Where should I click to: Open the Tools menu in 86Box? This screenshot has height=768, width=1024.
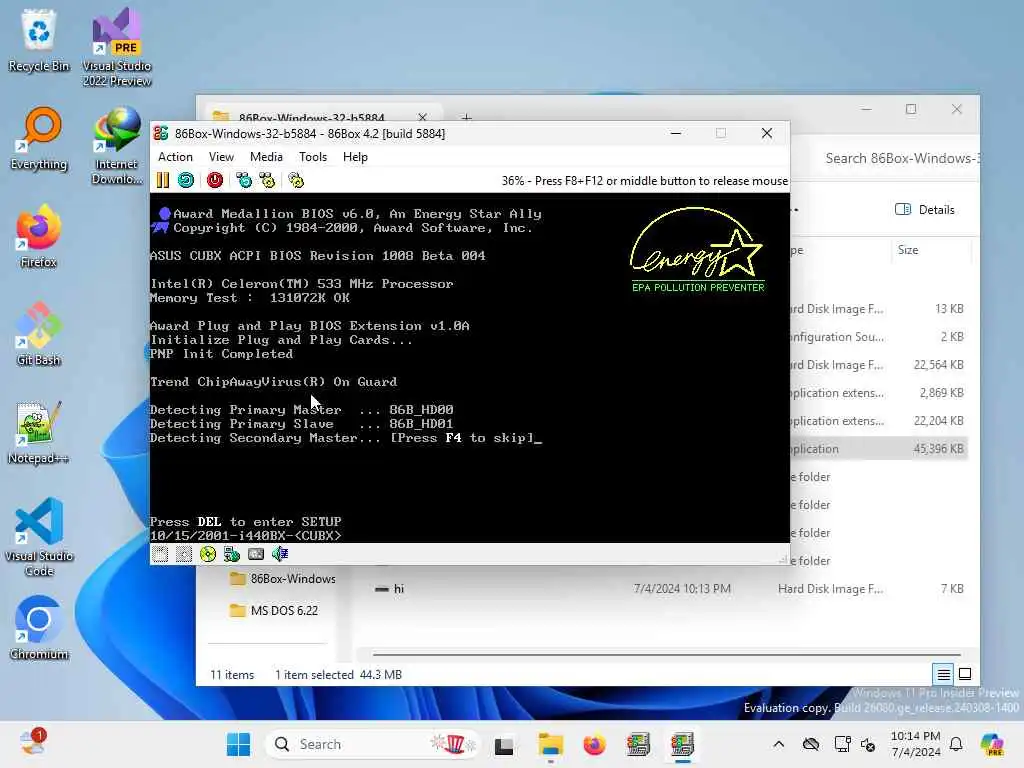click(313, 157)
